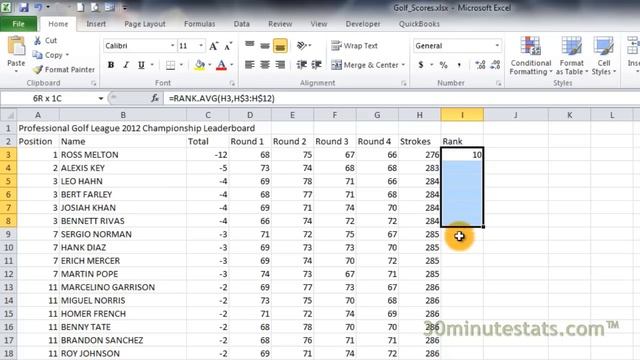Apply the red font color
The width and height of the screenshot is (640, 360).
[221, 65]
